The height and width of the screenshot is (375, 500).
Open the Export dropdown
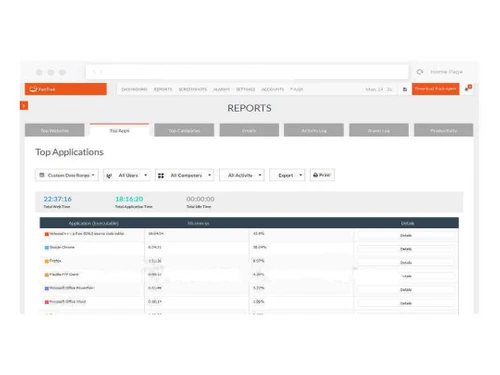(x=287, y=175)
